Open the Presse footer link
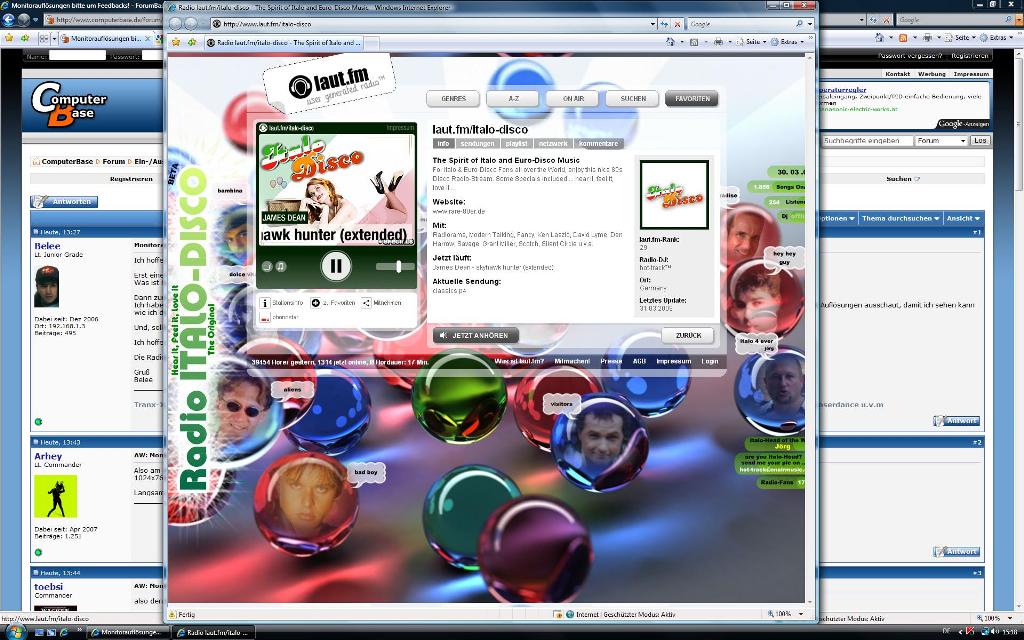This screenshot has height=640, width=1024. tap(611, 361)
